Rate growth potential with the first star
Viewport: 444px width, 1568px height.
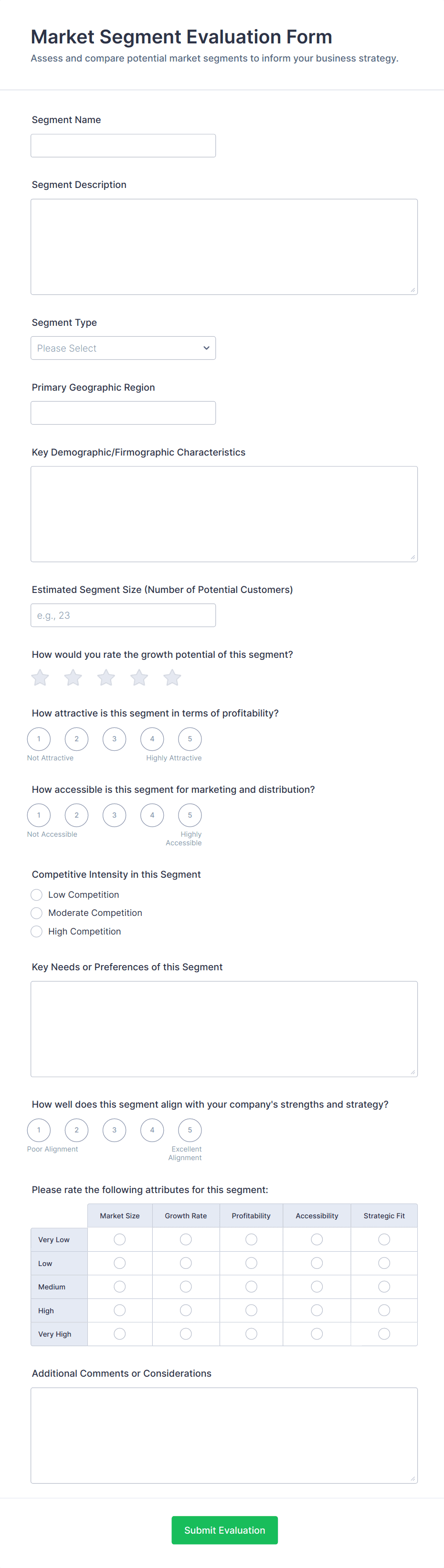coord(40,677)
